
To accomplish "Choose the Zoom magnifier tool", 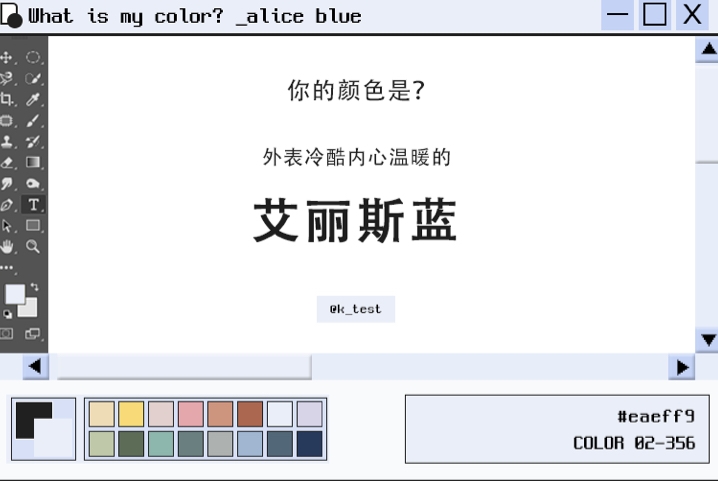I will [x=33, y=246].
